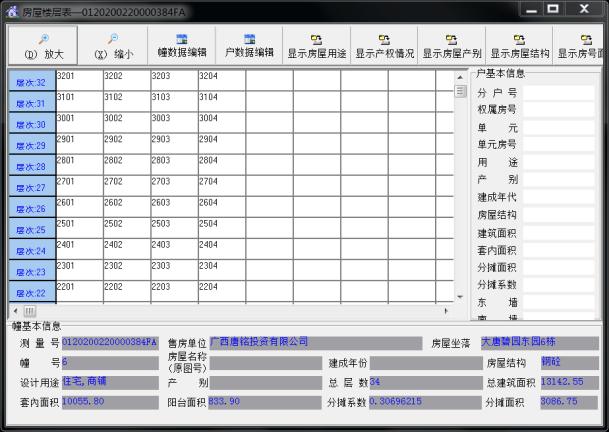609x432 pixels.
Task: Click the empty 建成年份 field
Action: point(426,363)
